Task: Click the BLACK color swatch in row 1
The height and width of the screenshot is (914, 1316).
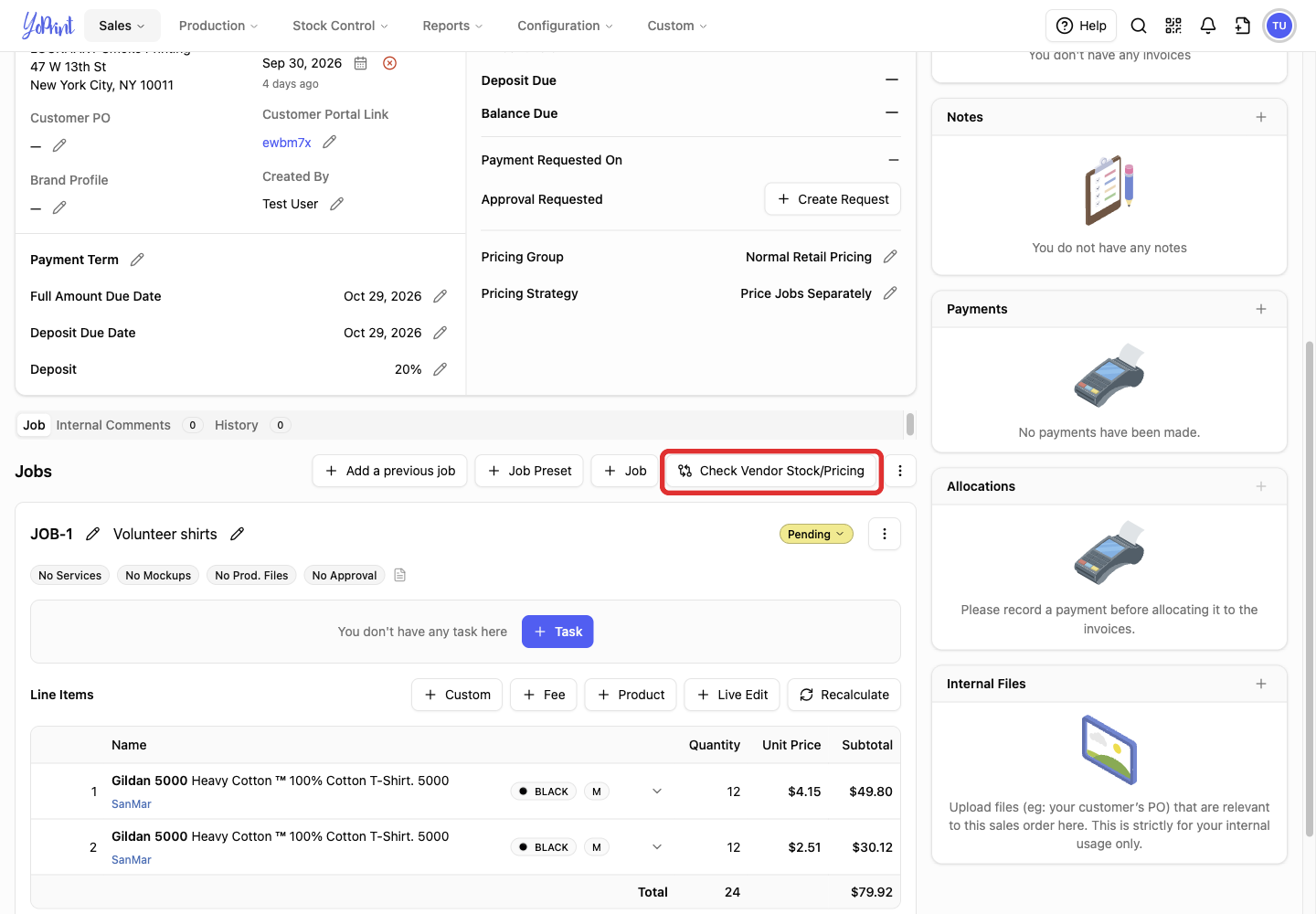Action: pyautogui.click(x=543, y=792)
